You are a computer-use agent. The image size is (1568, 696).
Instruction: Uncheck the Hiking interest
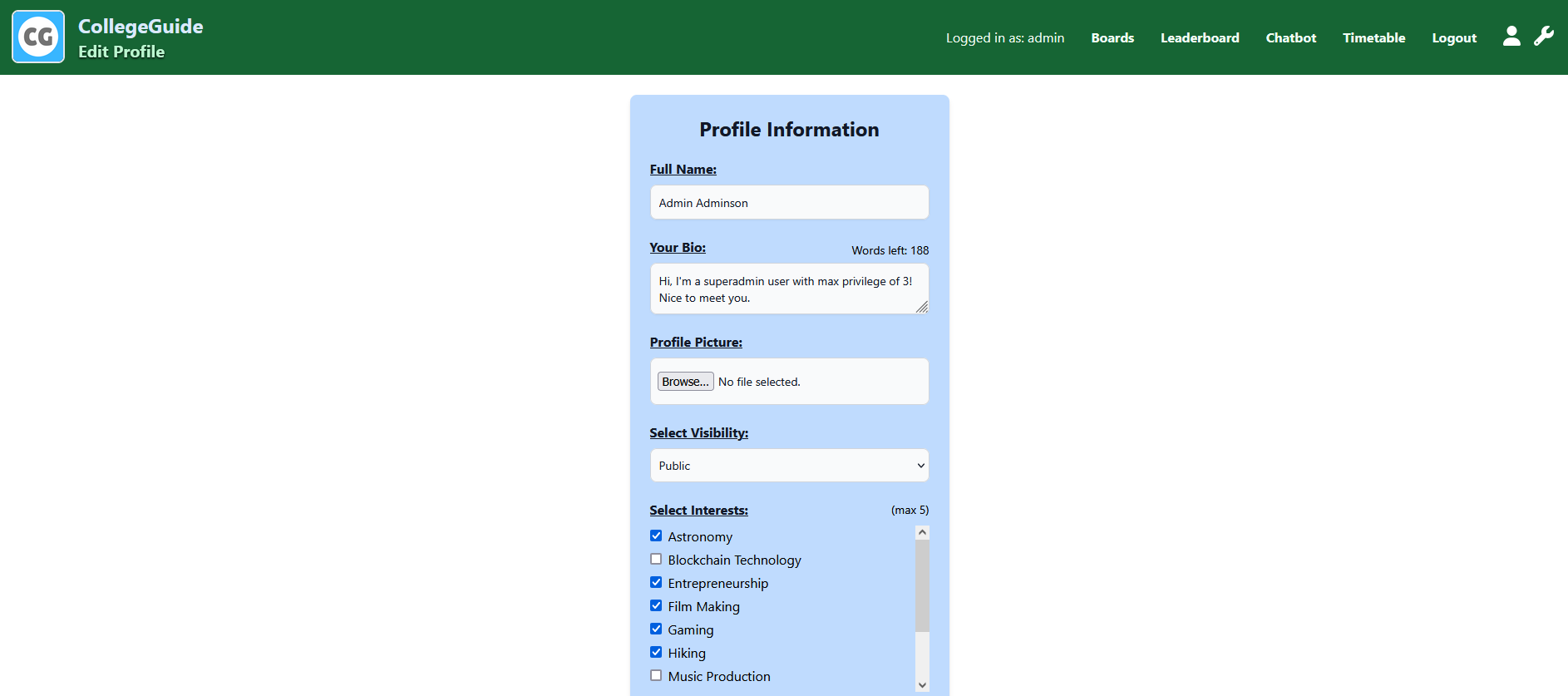tap(656, 653)
